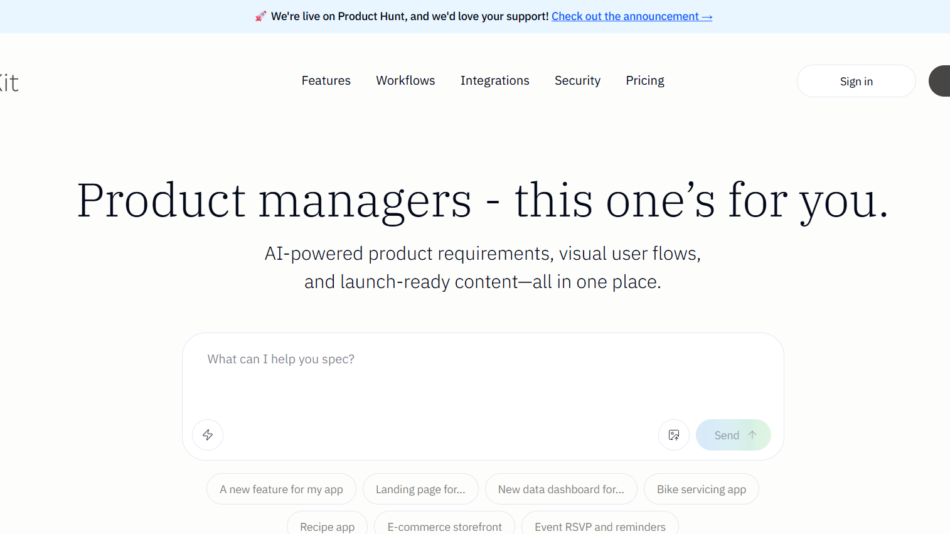Image resolution: width=950 pixels, height=534 pixels.
Task: Focus the 'What can I help you spec?' field
Action: [x=482, y=375]
